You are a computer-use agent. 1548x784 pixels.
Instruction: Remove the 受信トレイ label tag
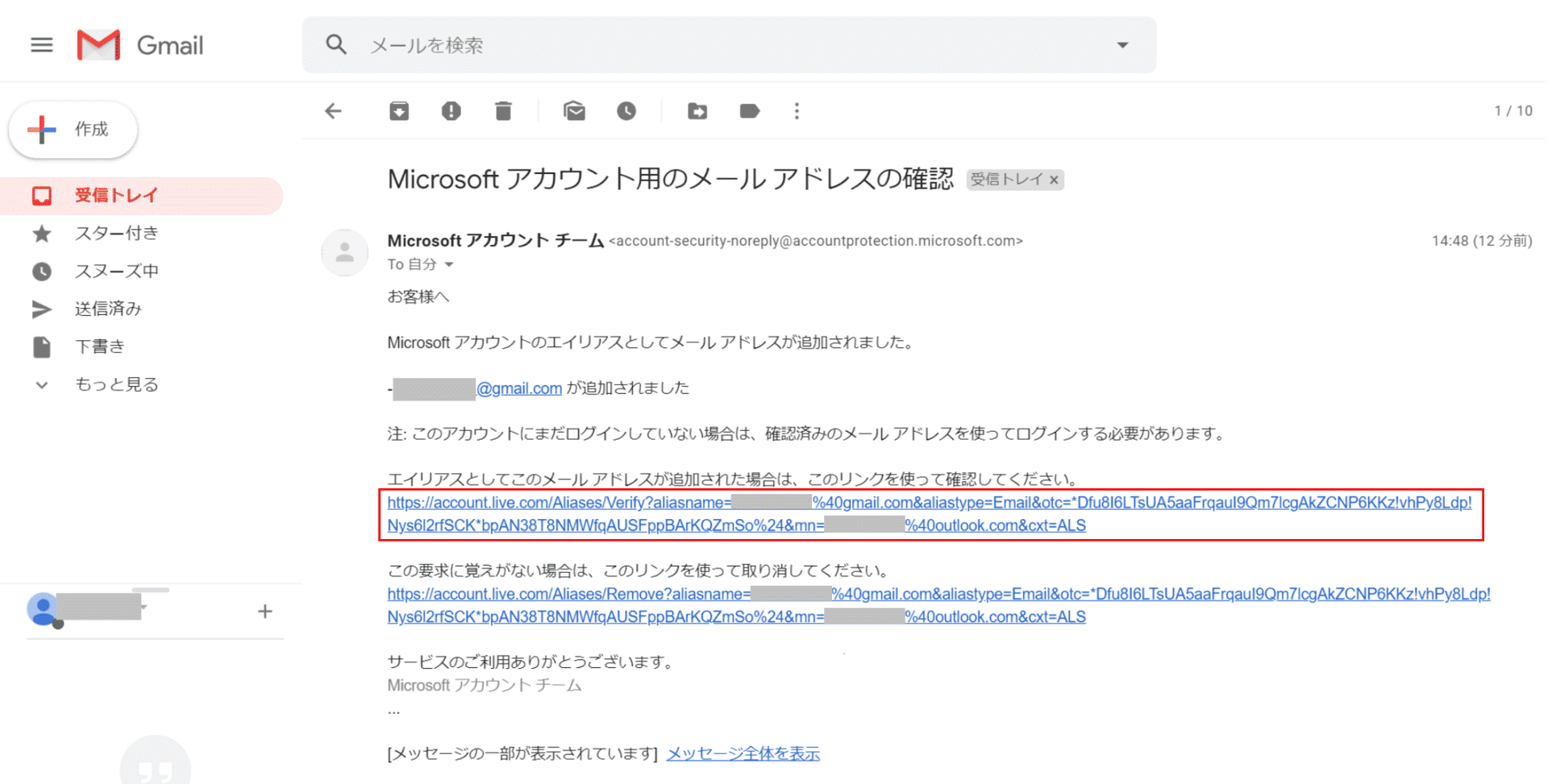tap(1054, 180)
